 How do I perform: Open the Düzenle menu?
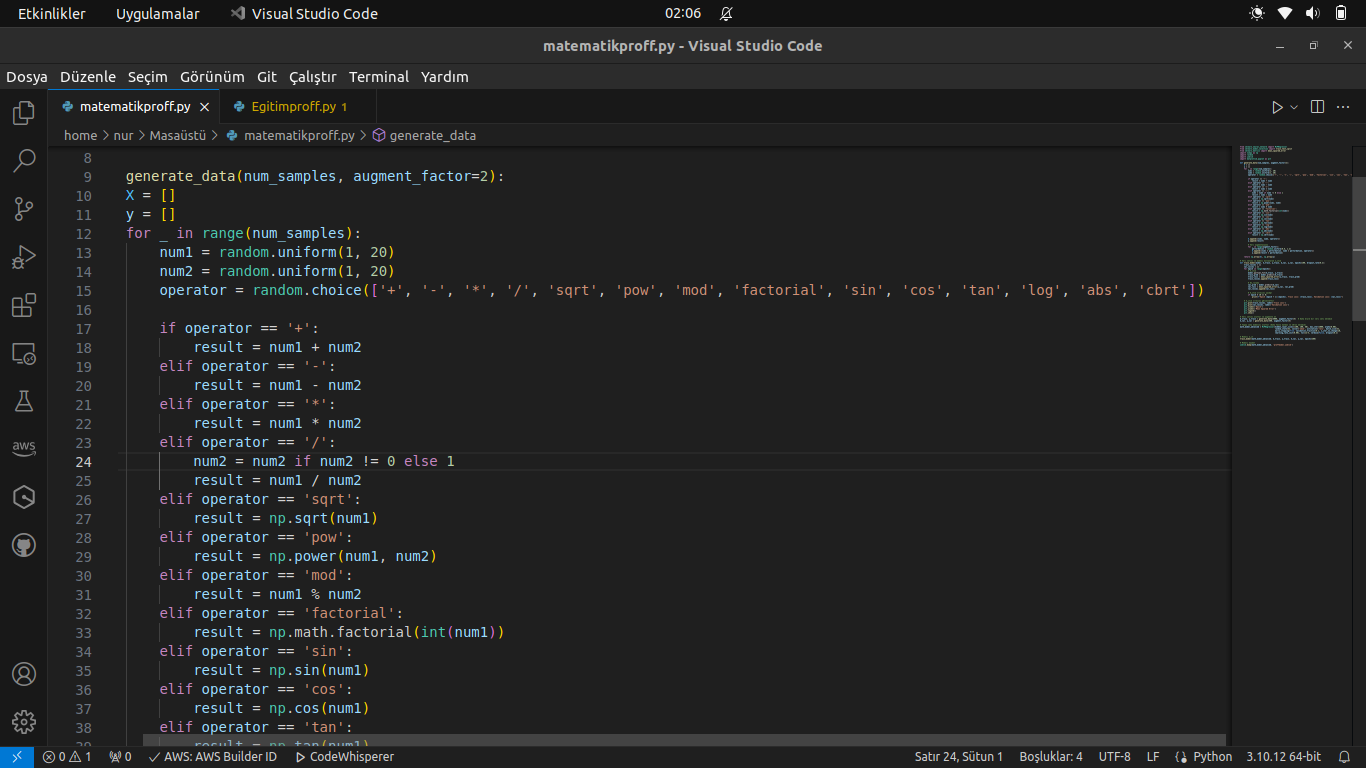click(x=88, y=77)
